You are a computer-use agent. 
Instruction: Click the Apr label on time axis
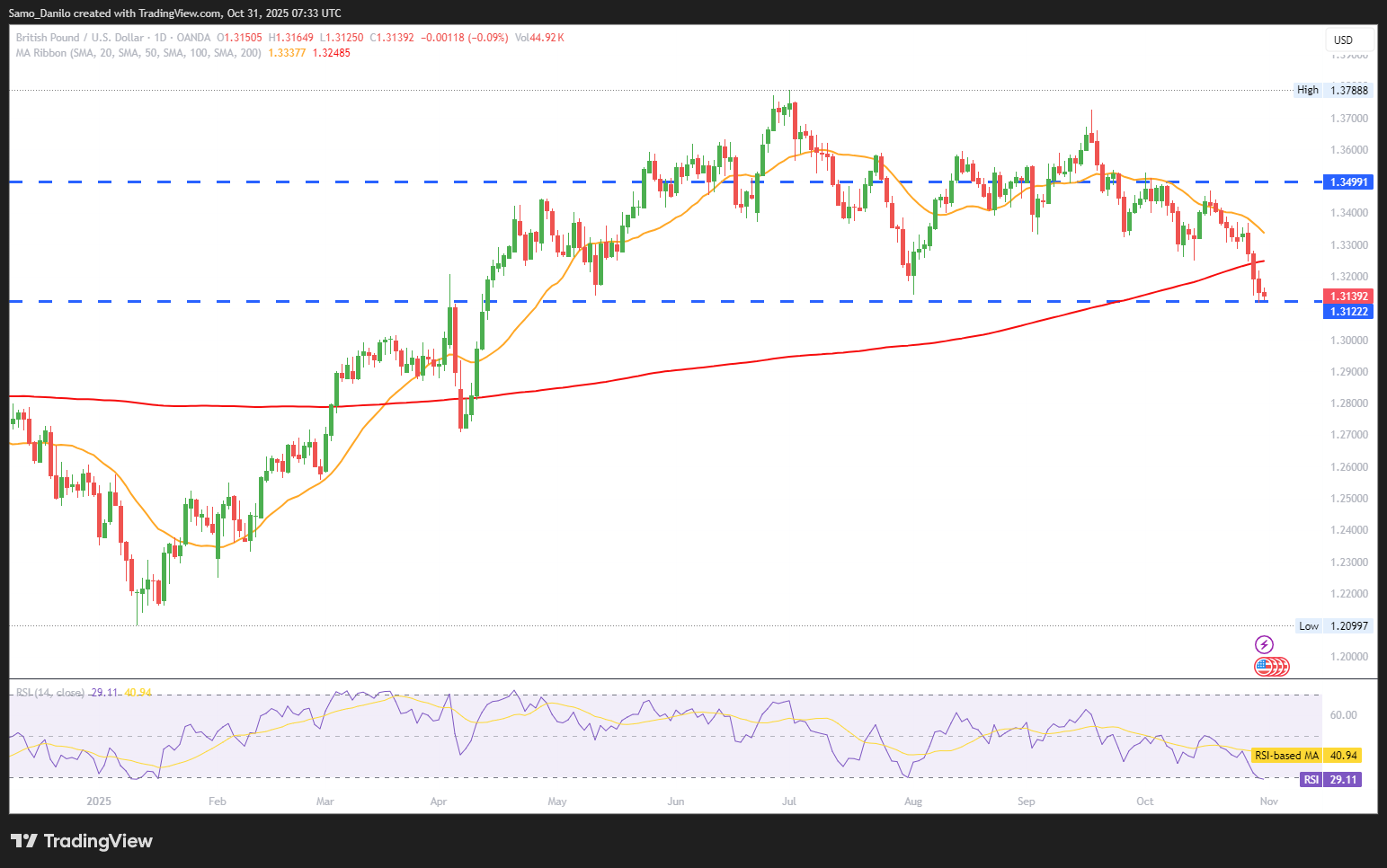[x=439, y=801]
